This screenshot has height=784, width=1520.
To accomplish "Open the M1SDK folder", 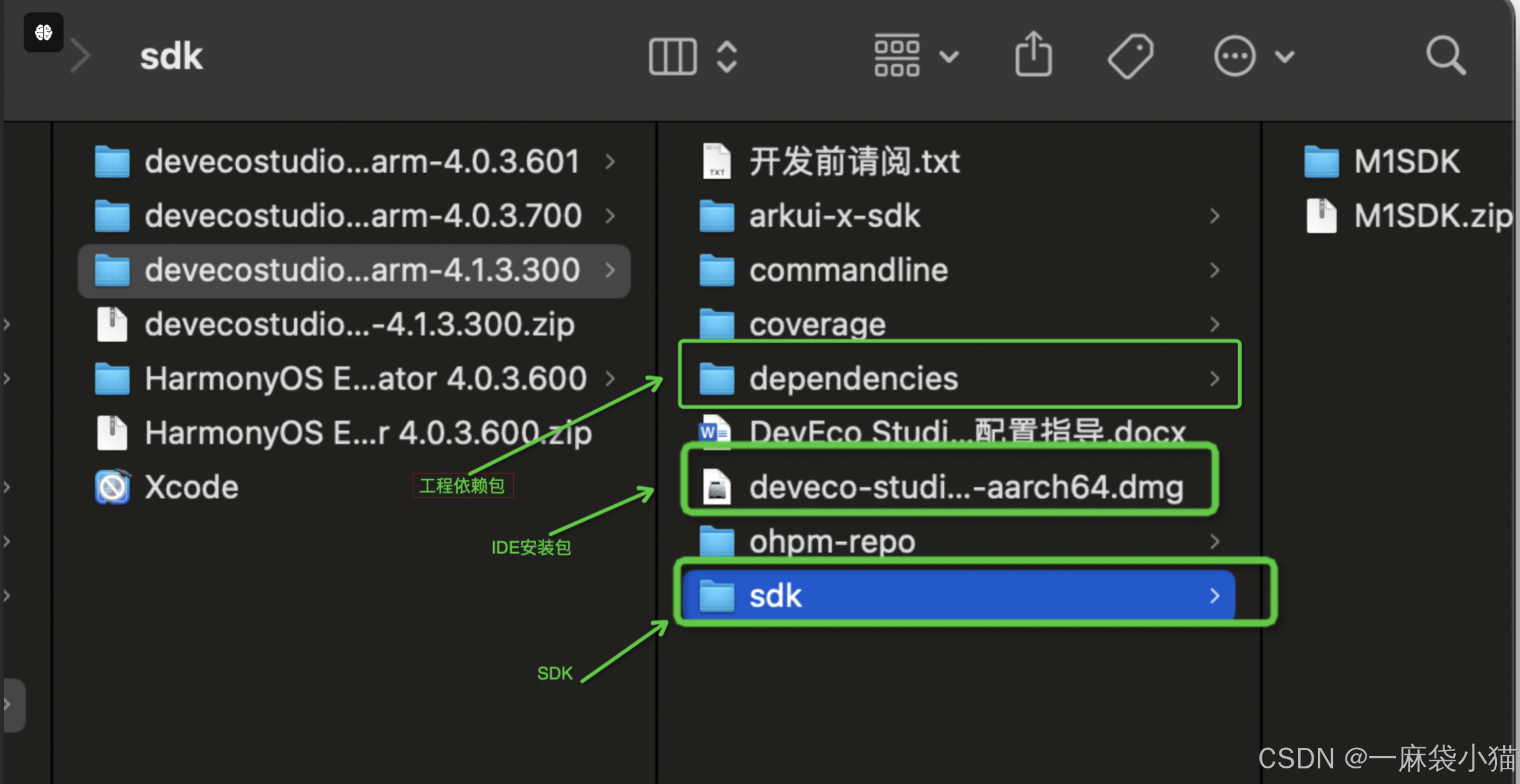I will 1405,161.
